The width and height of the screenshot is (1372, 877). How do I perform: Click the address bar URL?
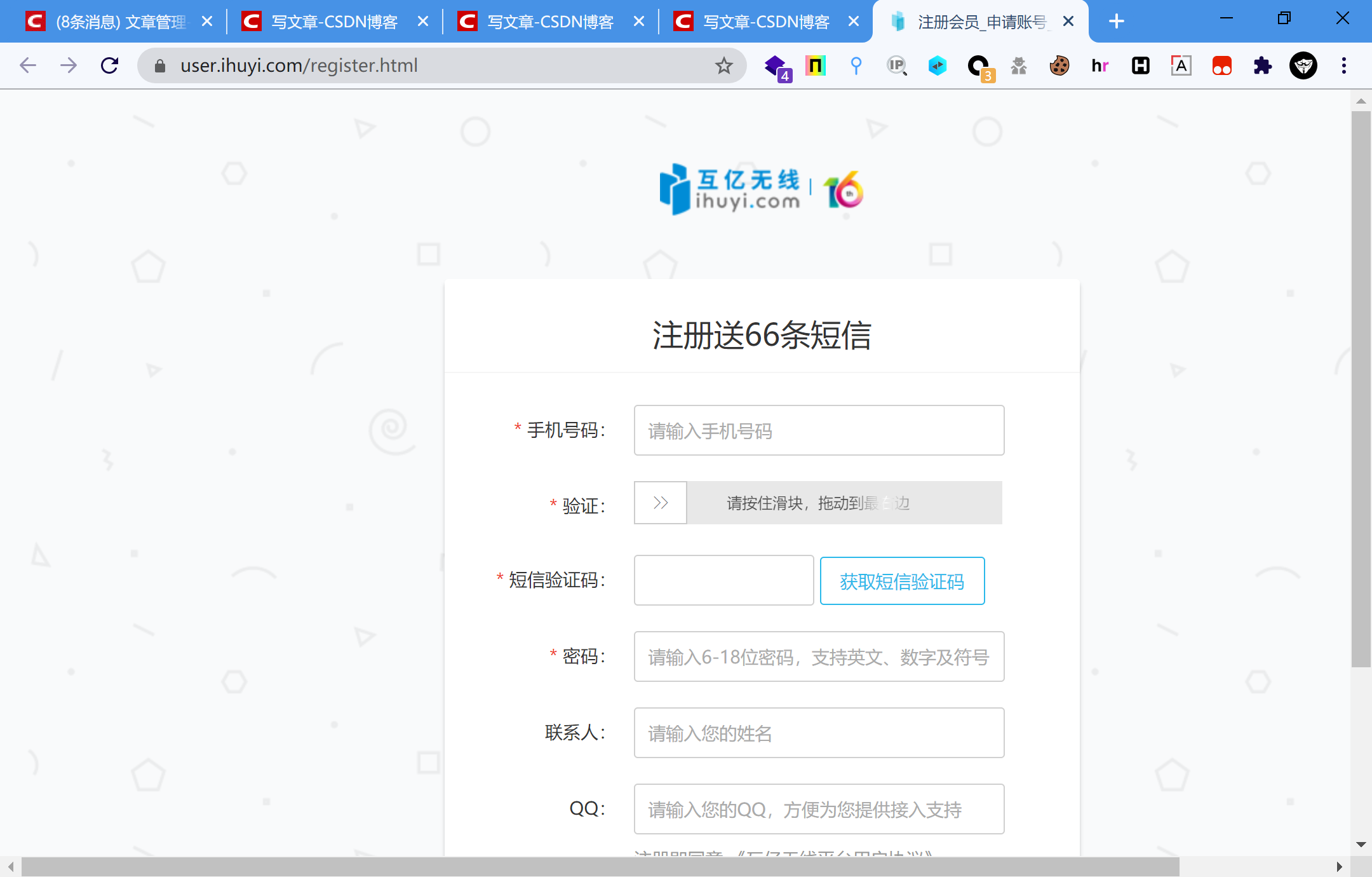299,65
